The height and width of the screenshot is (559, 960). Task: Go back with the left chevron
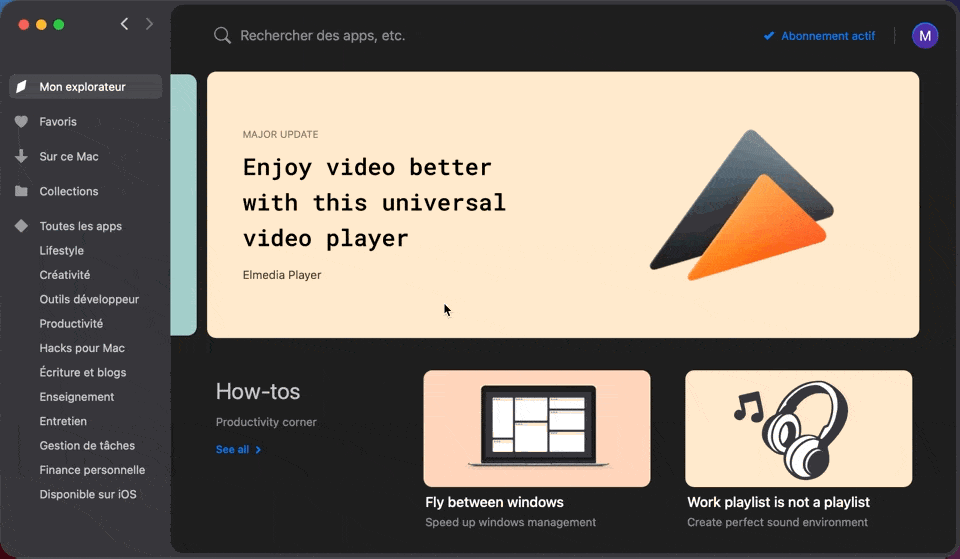(x=124, y=24)
